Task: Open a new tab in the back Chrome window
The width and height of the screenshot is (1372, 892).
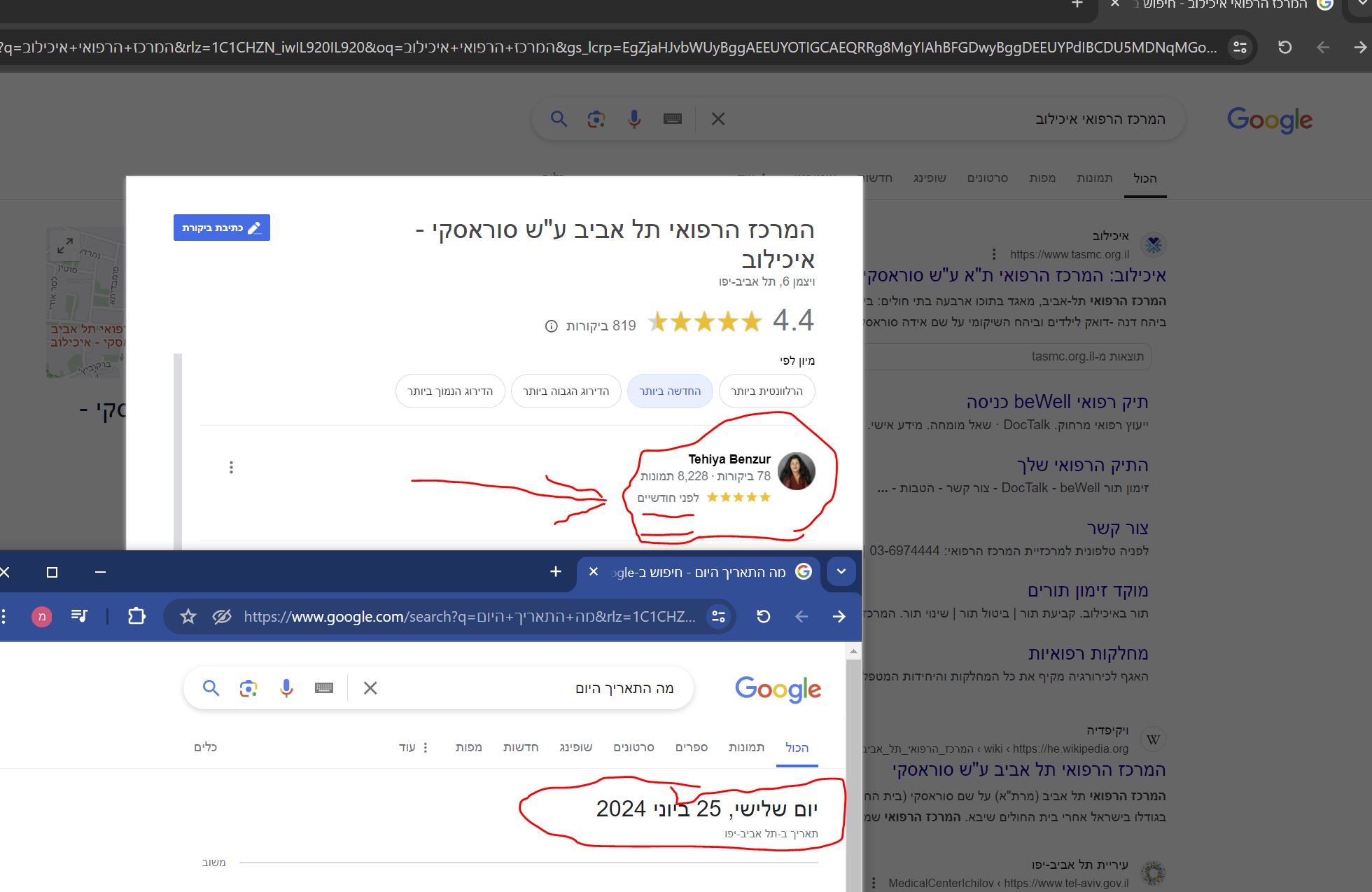Action: (x=1077, y=4)
